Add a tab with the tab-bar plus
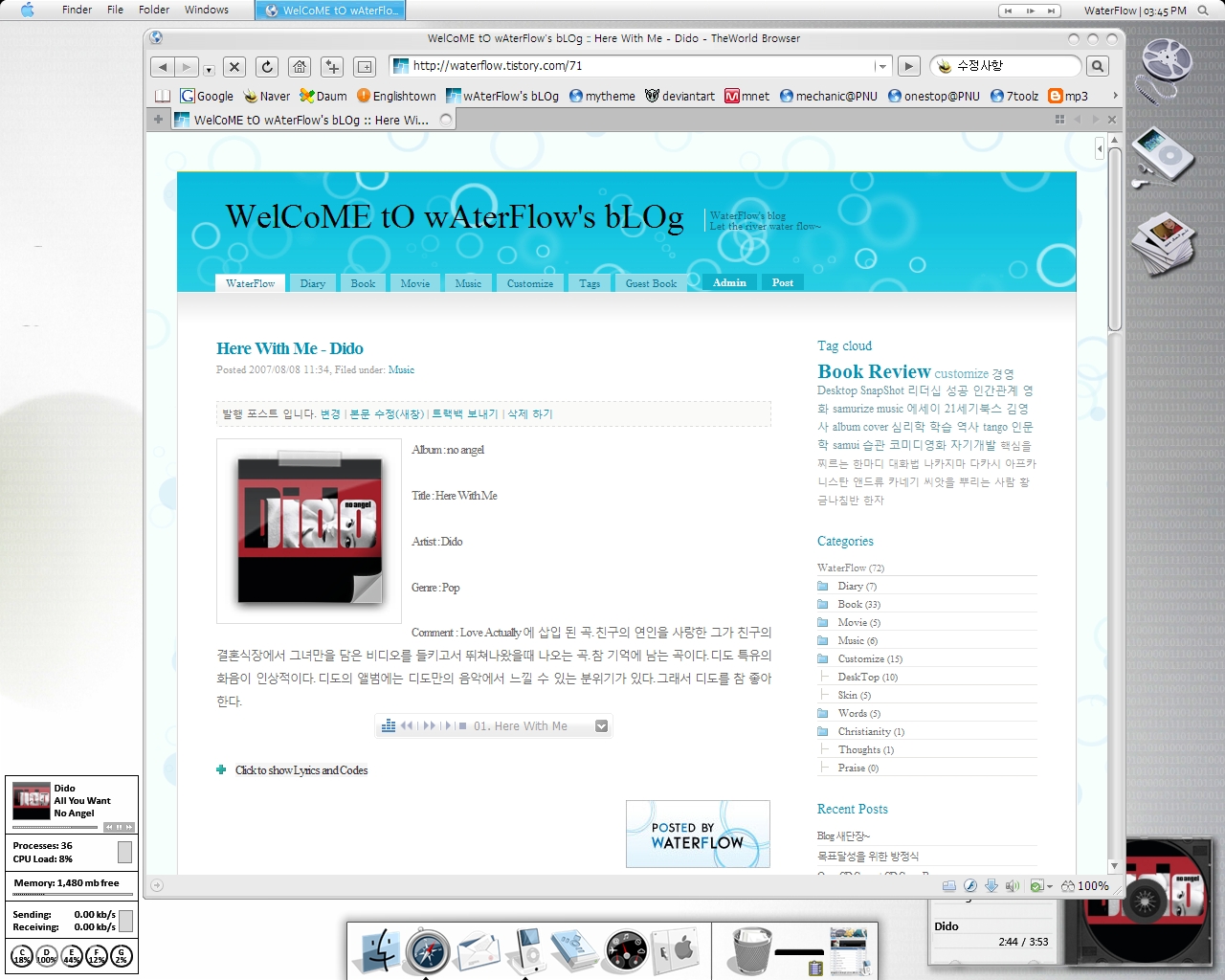The height and width of the screenshot is (980, 1225). (x=158, y=120)
